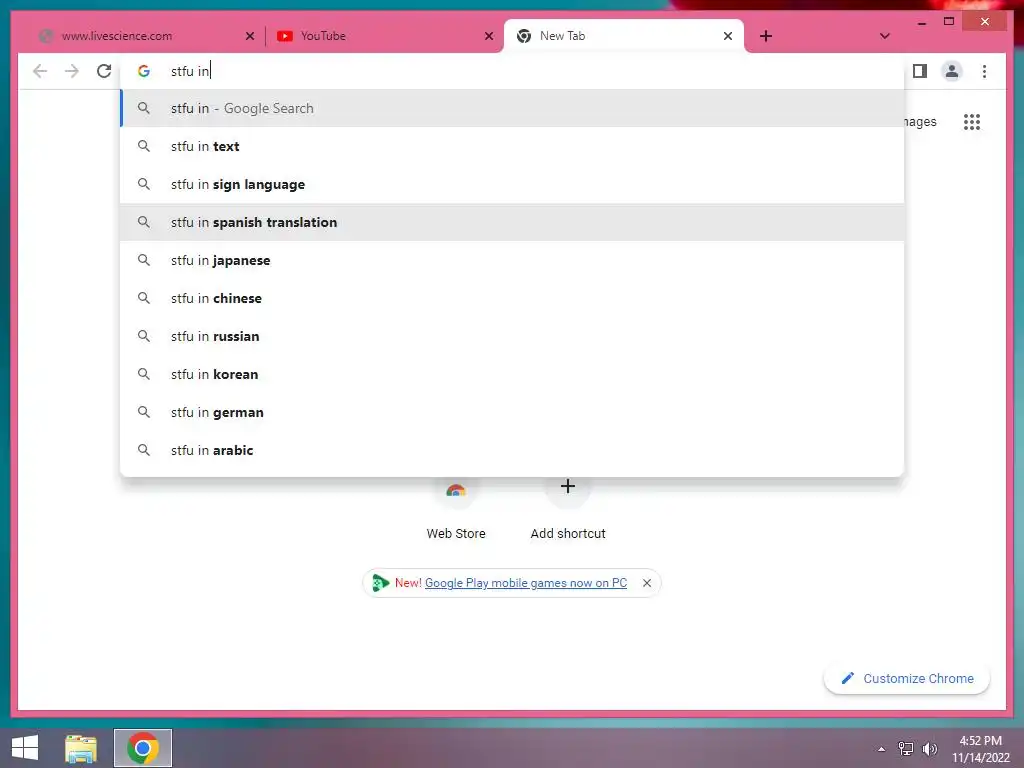This screenshot has width=1024, height=768.
Task: Choose 'stfu in text' suggestion
Action: coord(512,146)
